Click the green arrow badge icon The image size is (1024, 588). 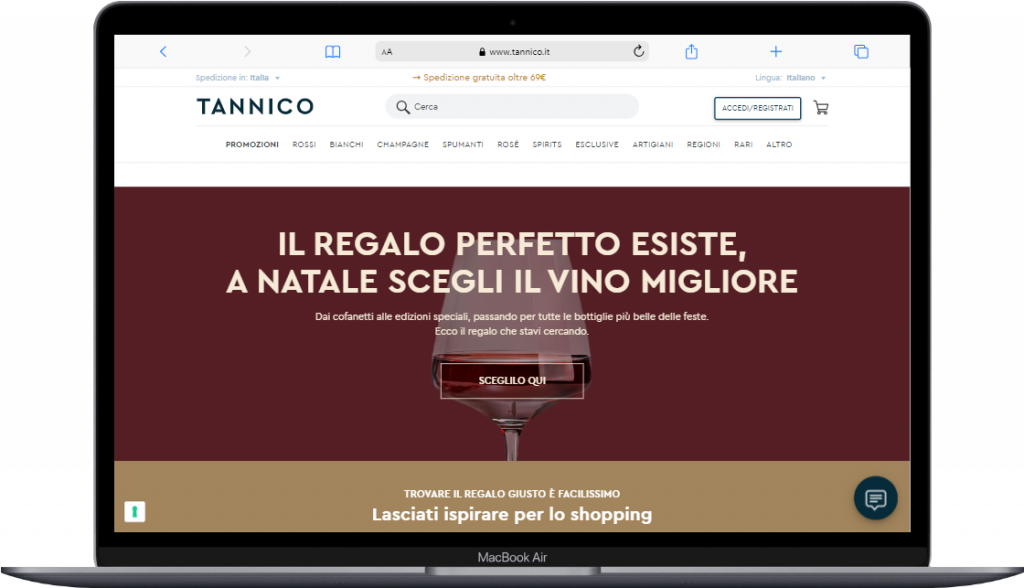135,512
